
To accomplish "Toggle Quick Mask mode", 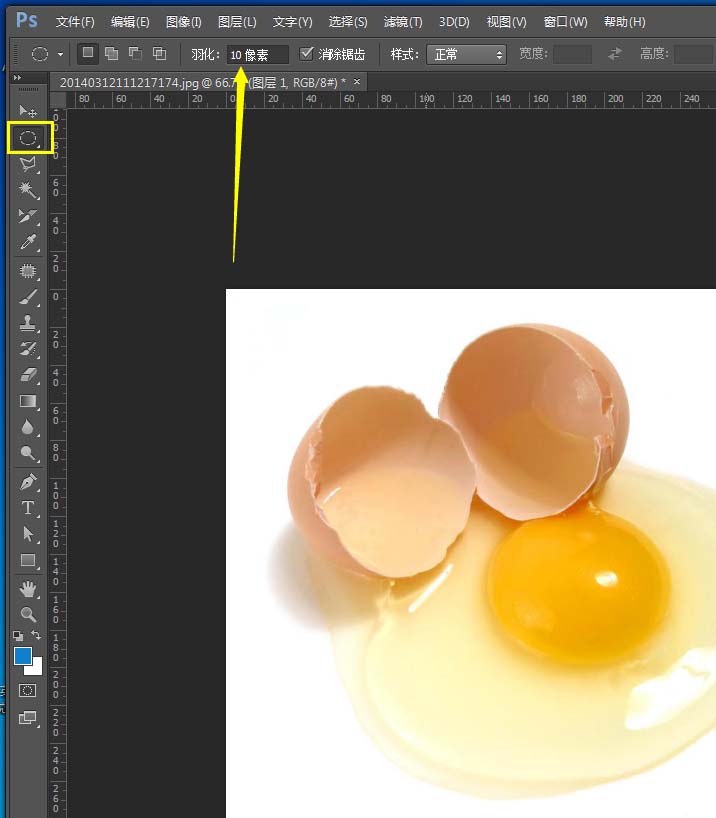I will coord(27,690).
